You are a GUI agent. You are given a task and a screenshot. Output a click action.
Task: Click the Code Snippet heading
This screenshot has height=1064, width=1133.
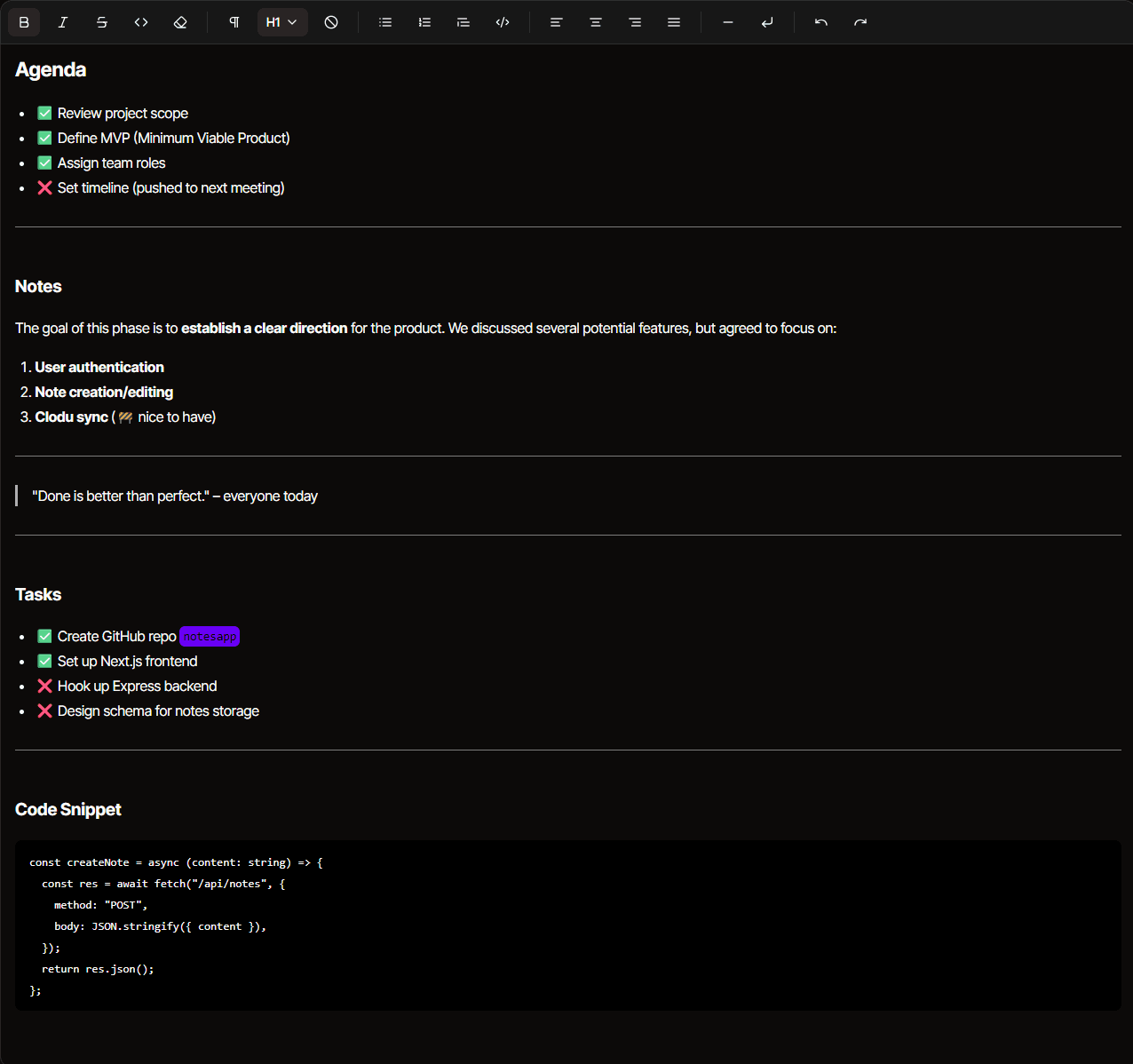pyautogui.click(x=68, y=809)
